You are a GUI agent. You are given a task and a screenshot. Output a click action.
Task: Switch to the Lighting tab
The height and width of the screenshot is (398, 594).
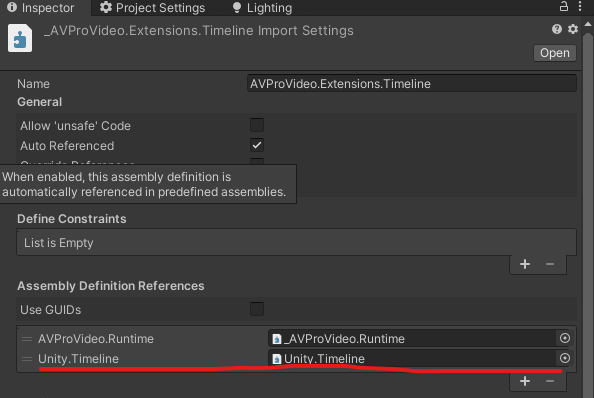click(262, 8)
